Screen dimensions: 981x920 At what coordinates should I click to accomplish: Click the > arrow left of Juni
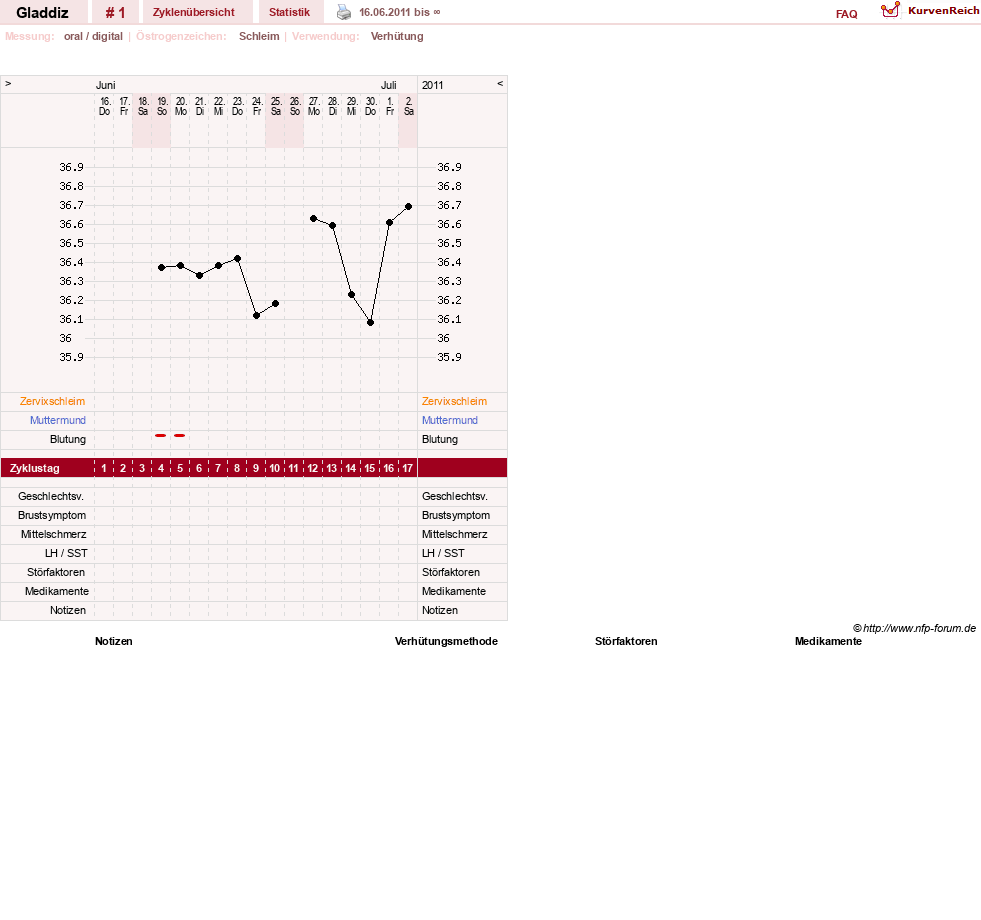click(8, 84)
